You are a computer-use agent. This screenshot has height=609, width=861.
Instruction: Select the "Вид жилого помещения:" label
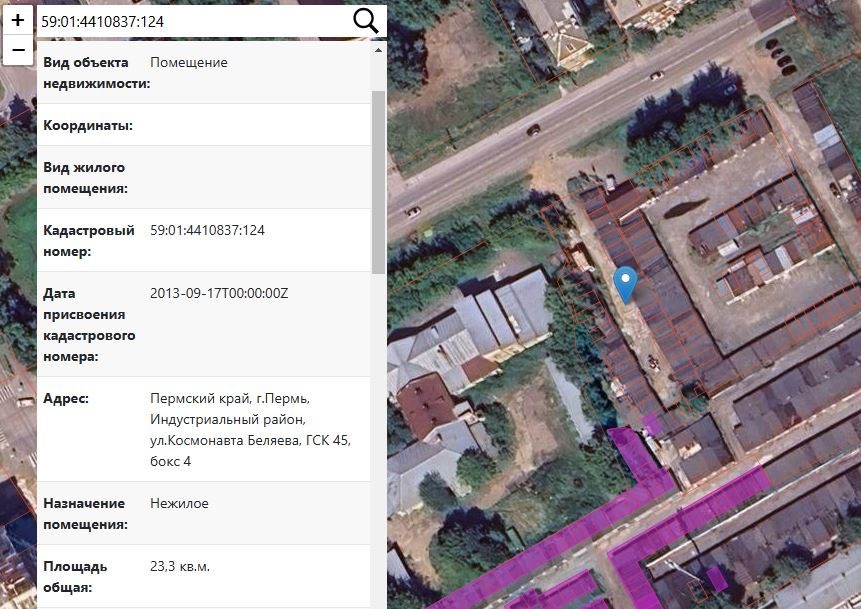coord(85,178)
